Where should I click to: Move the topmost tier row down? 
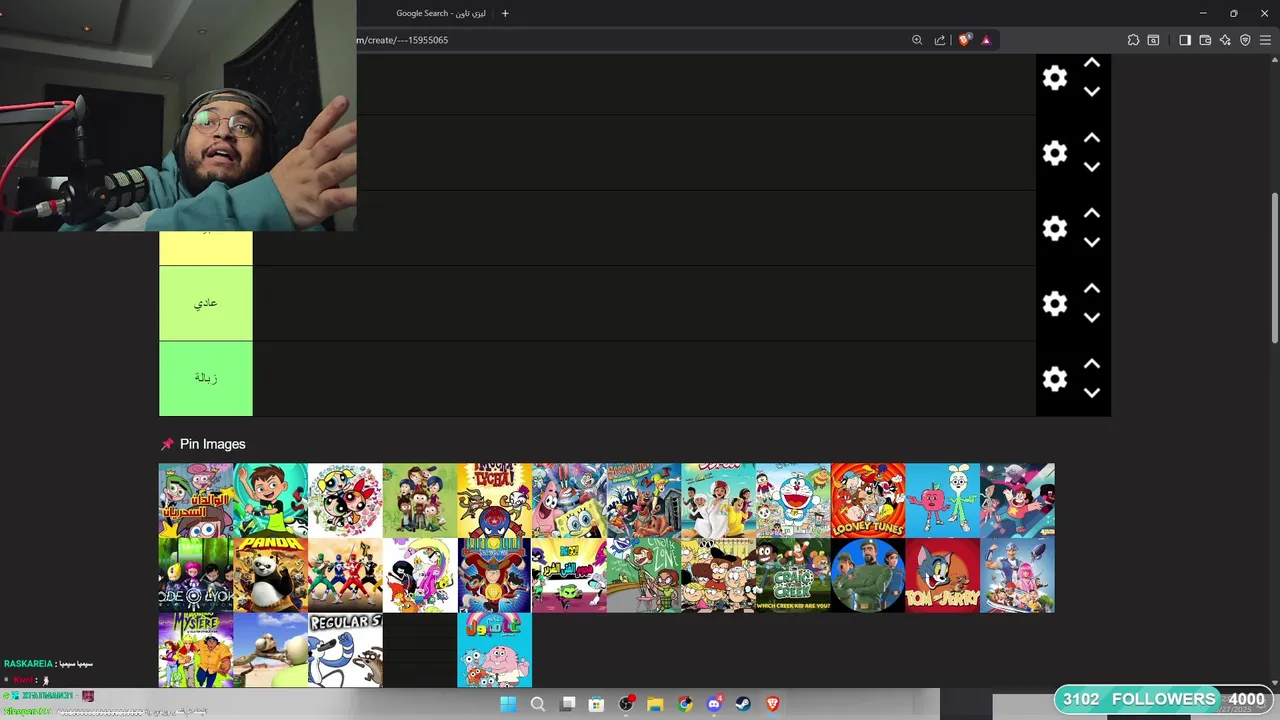click(1092, 92)
